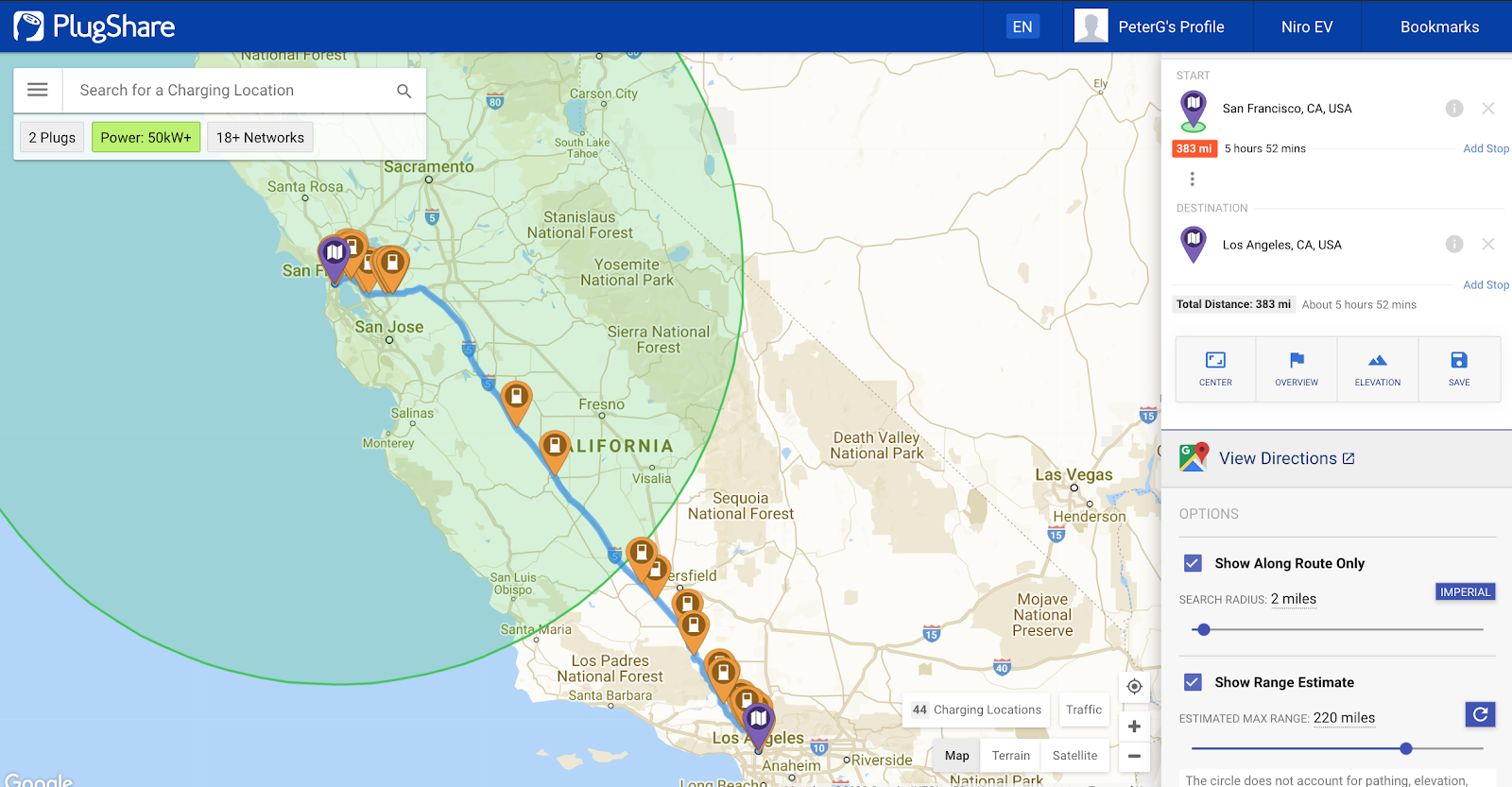Screen dimensions: 1512x787
Task: Toggle the IMPERIAL units button
Action: point(1465,592)
